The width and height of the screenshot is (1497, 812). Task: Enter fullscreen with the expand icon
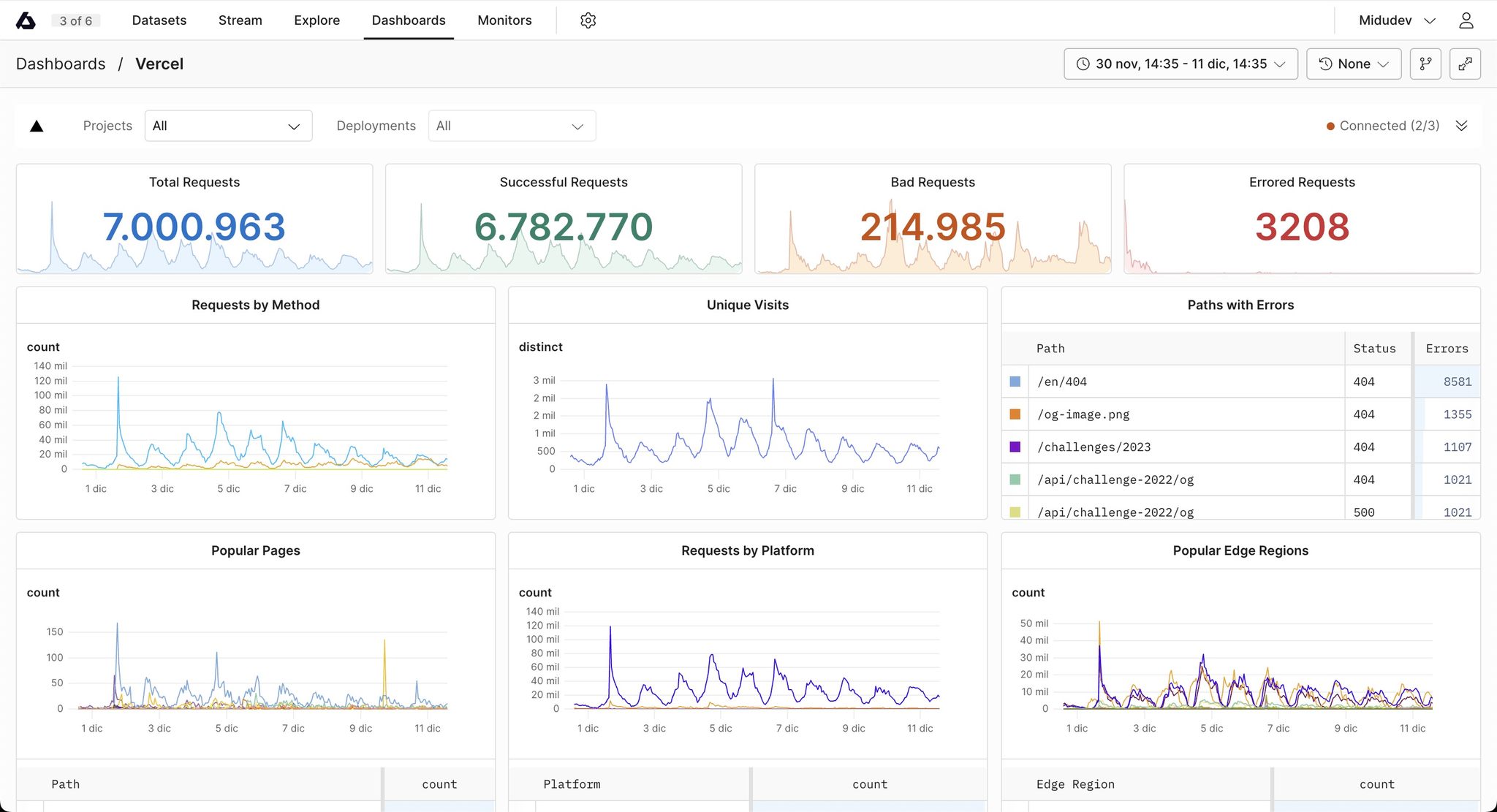coord(1465,64)
